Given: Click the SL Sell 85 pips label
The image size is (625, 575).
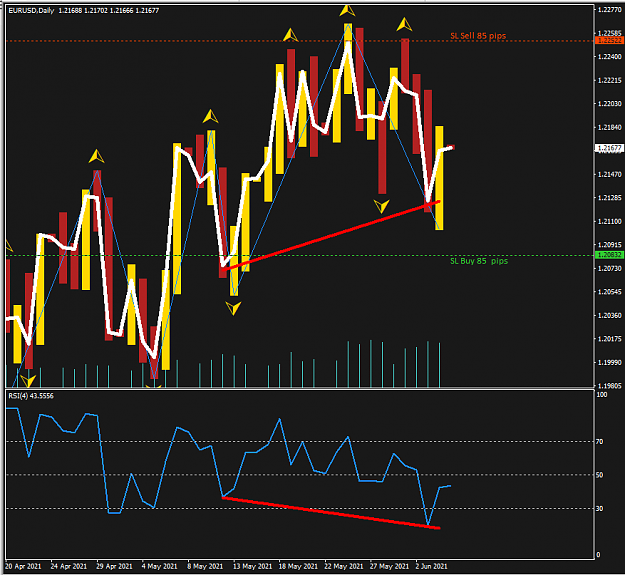Looking at the screenshot, I should point(478,35).
